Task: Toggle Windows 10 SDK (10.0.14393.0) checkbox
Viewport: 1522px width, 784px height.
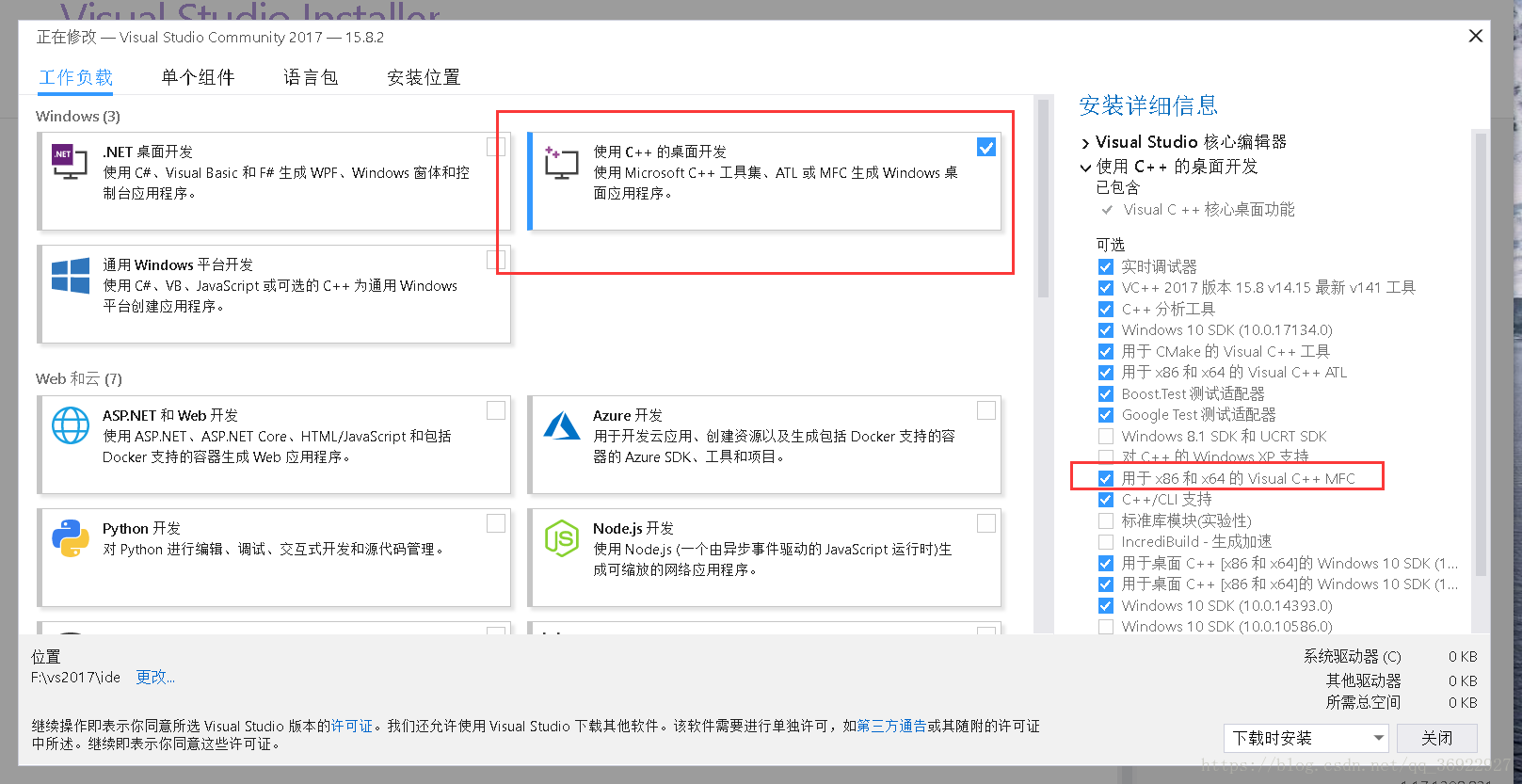Action: coord(1106,605)
